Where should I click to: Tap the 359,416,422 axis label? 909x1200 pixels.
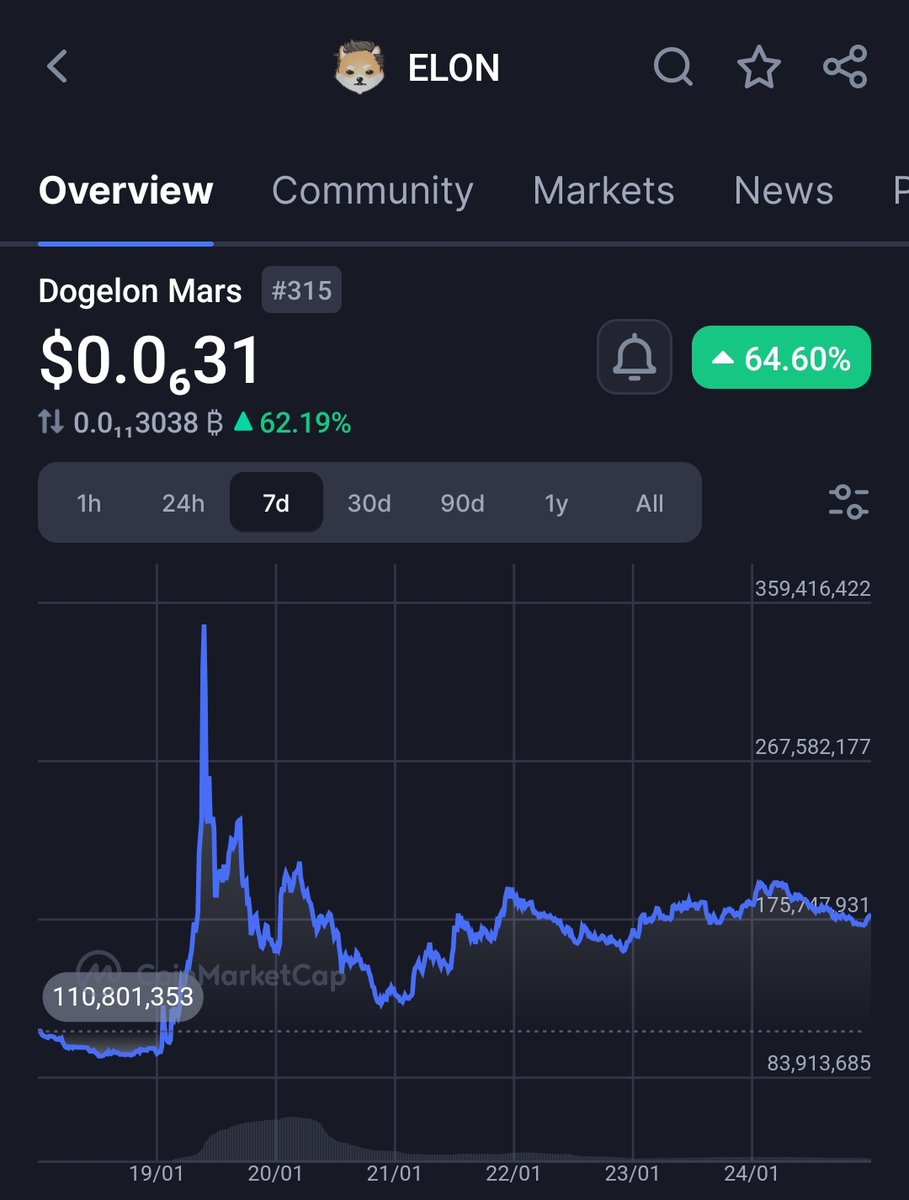coord(812,589)
